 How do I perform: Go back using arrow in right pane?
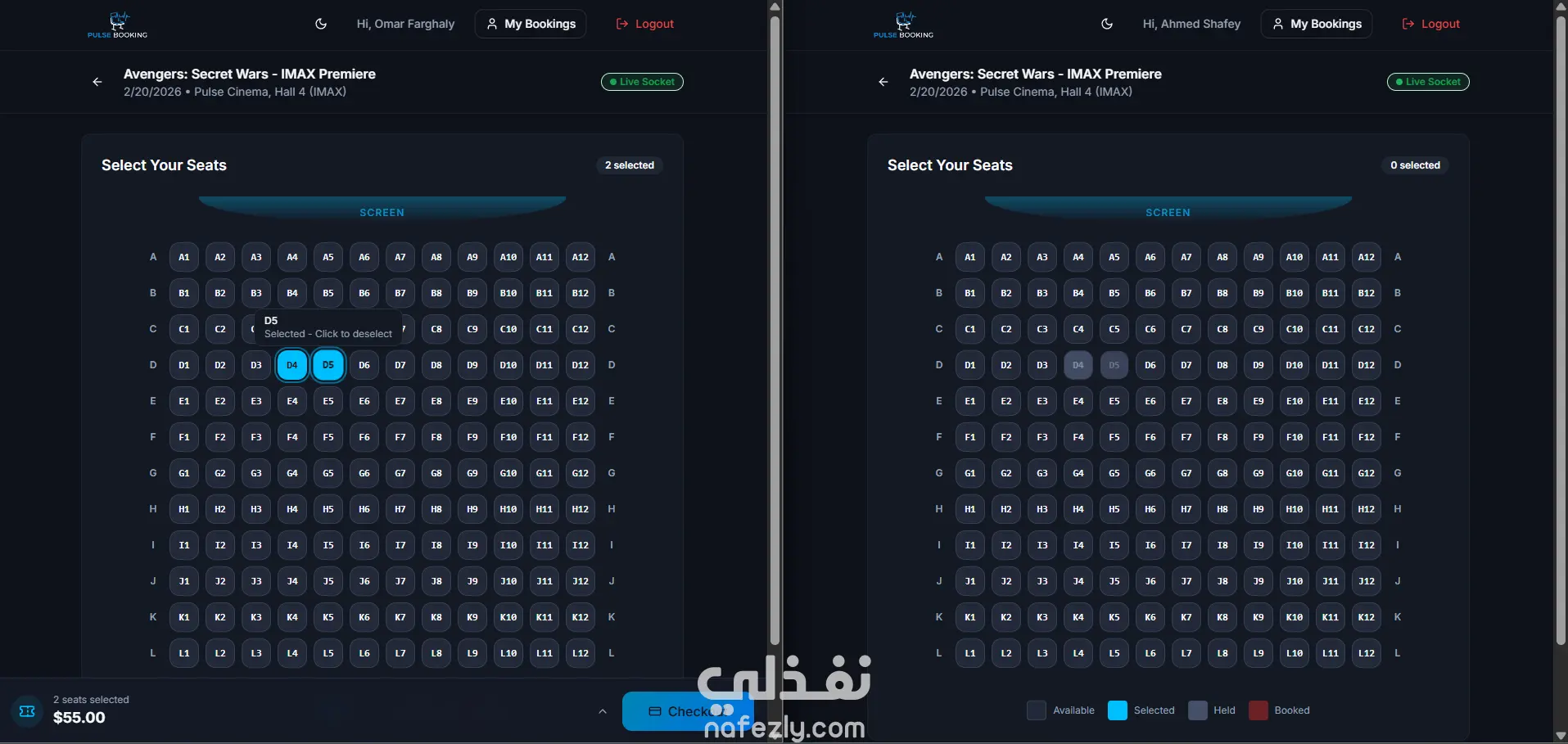click(883, 82)
